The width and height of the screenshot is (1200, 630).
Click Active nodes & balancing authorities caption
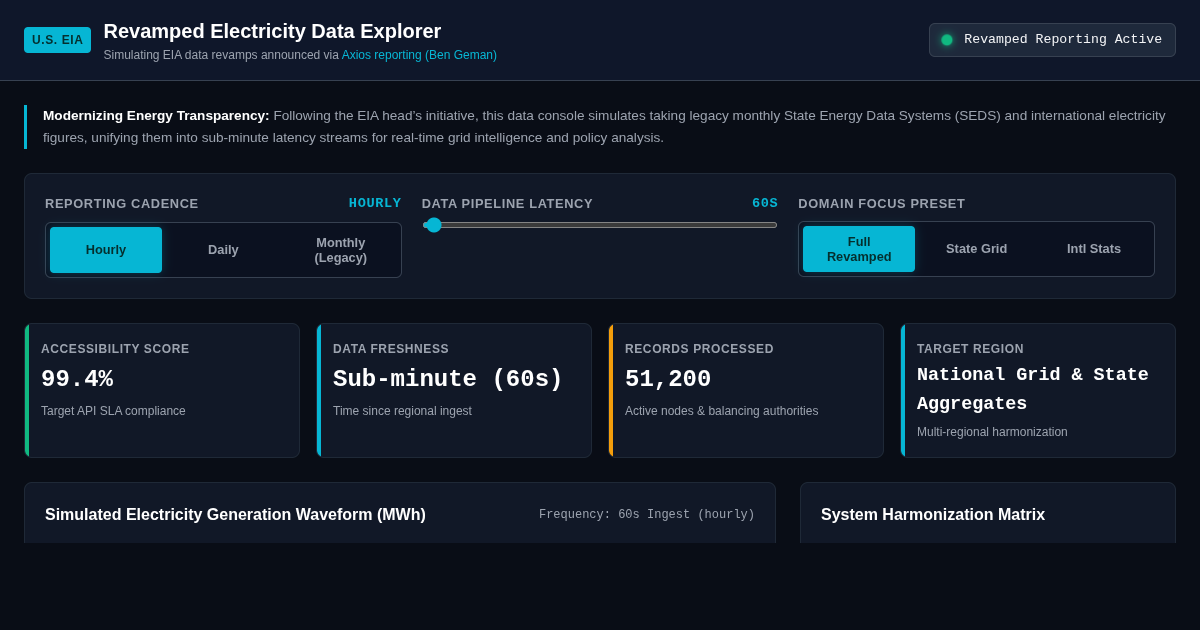coord(721,411)
